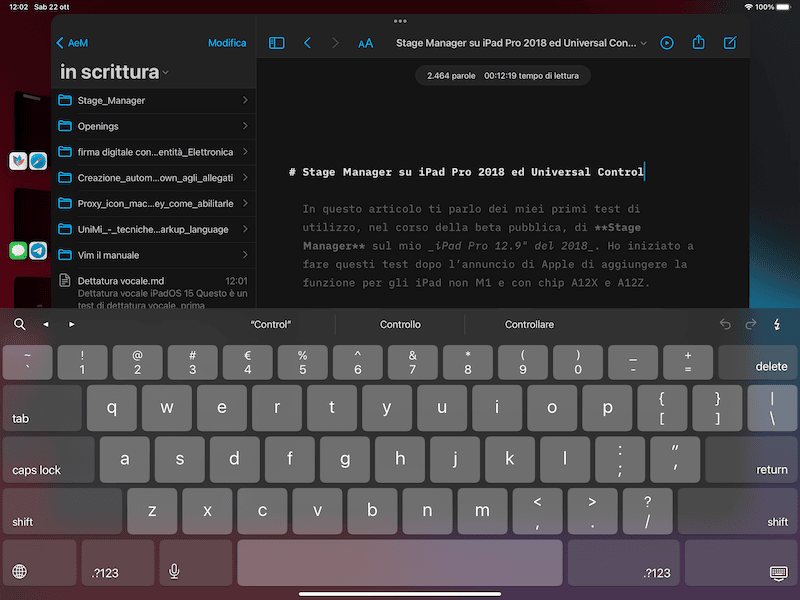
Task: Tap the return key
Action: (751, 459)
